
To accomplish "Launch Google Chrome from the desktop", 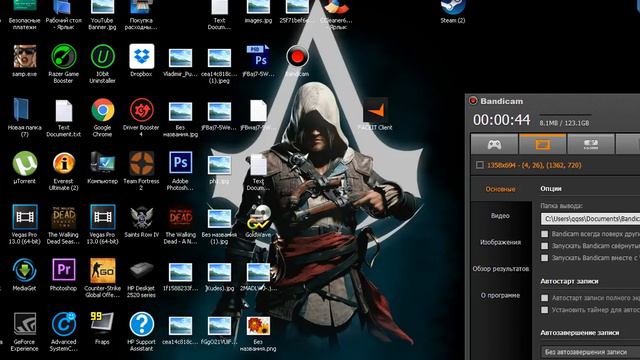I will click(102, 118).
